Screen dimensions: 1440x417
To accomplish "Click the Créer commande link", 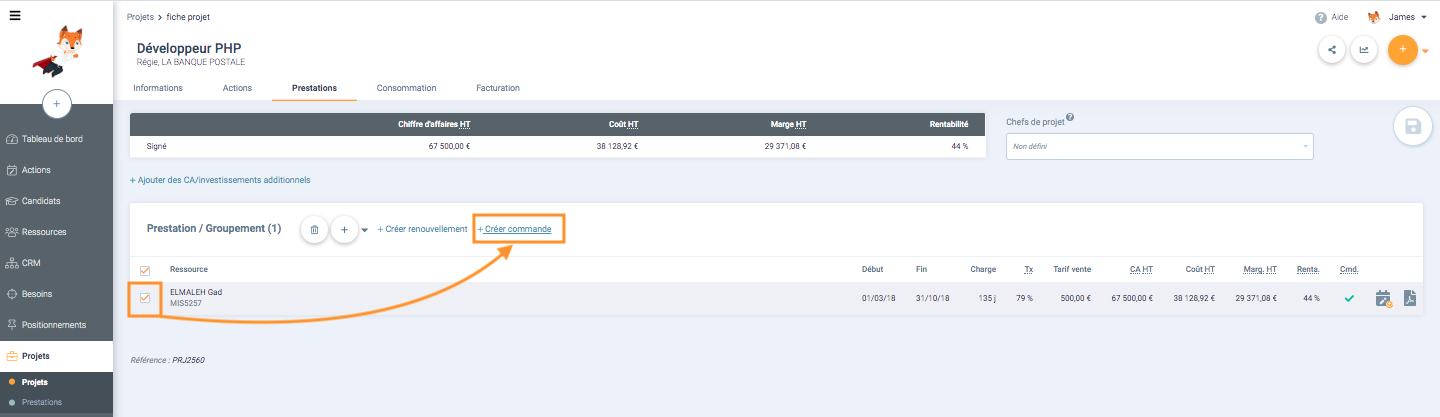I will tap(517, 229).
